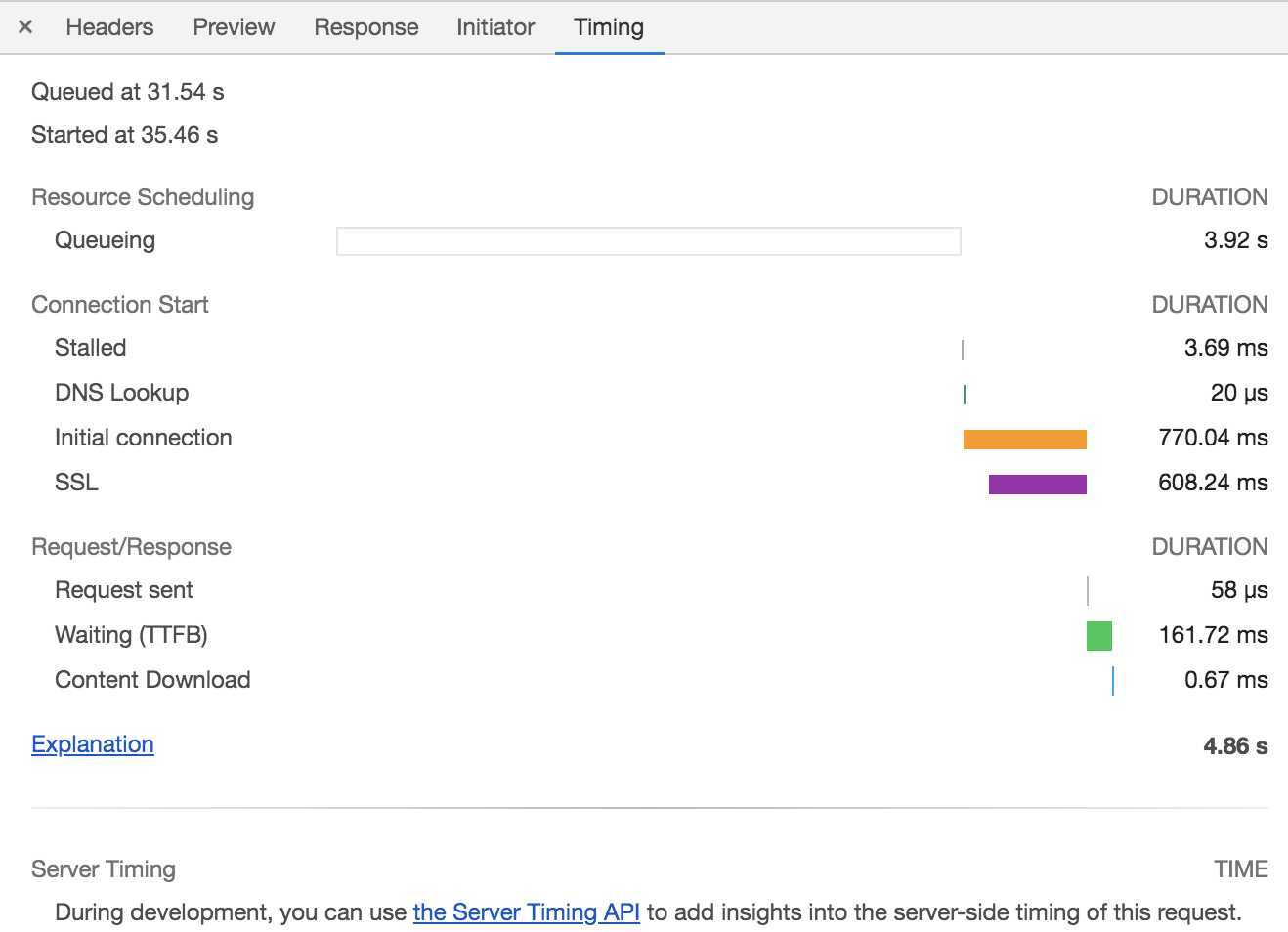Click the DNS Lookup label
This screenshot has width=1288, height=932.
point(122,393)
